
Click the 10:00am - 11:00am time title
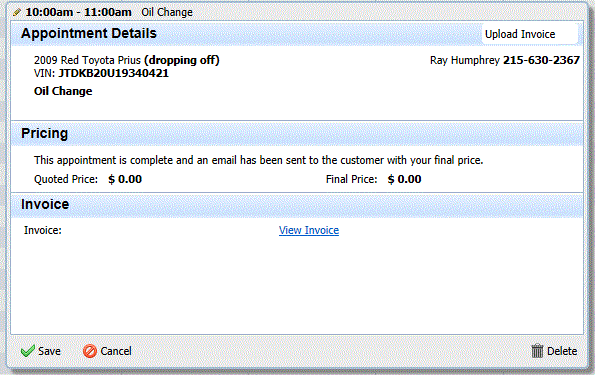79,12
